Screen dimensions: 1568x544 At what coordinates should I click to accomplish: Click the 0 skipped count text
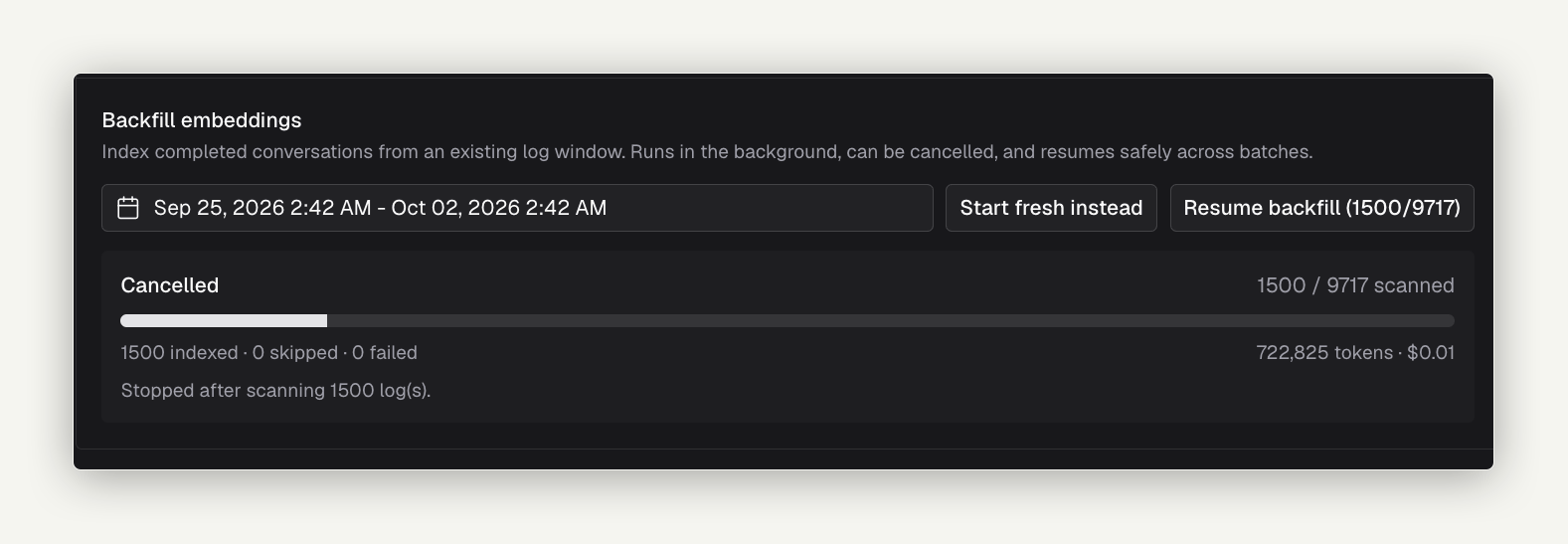tap(295, 353)
